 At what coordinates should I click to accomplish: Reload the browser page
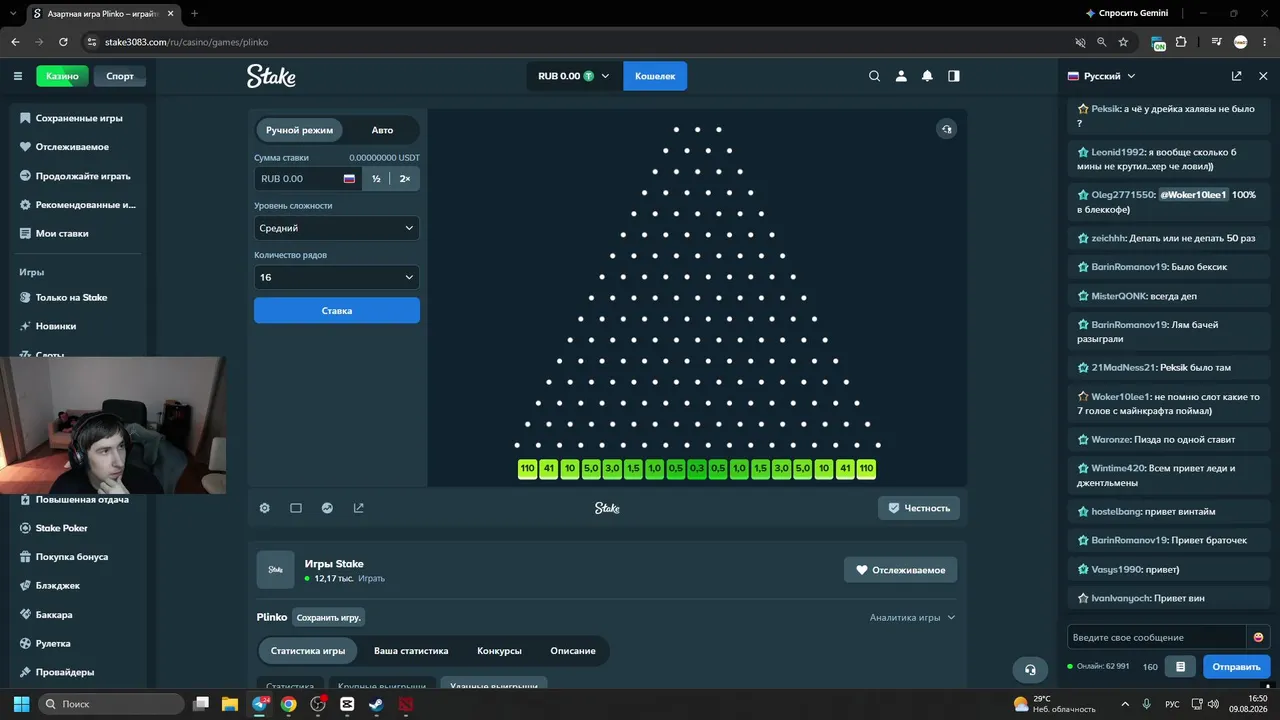coord(63,42)
